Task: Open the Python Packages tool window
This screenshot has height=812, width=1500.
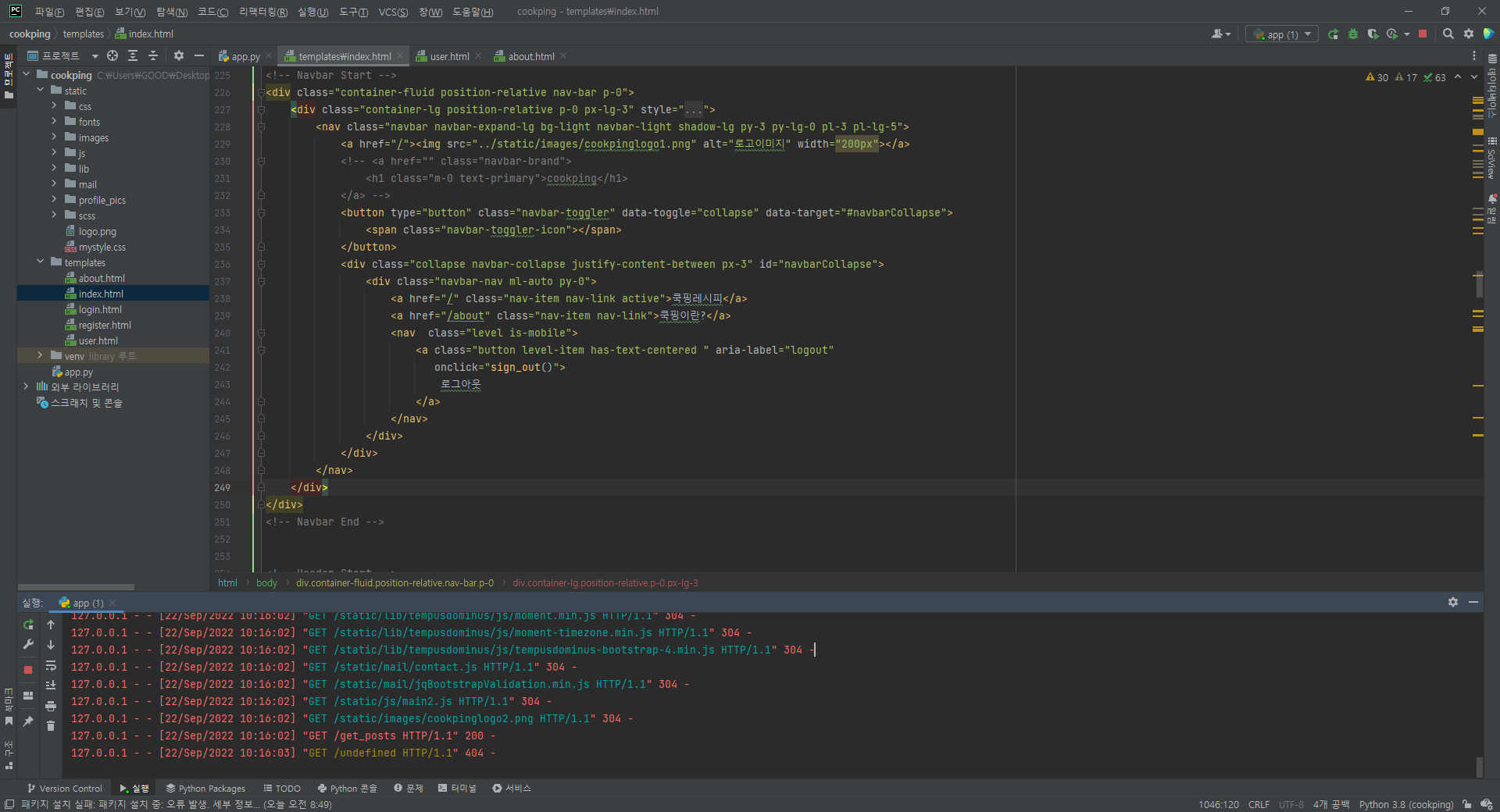Action: tap(205, 789)
